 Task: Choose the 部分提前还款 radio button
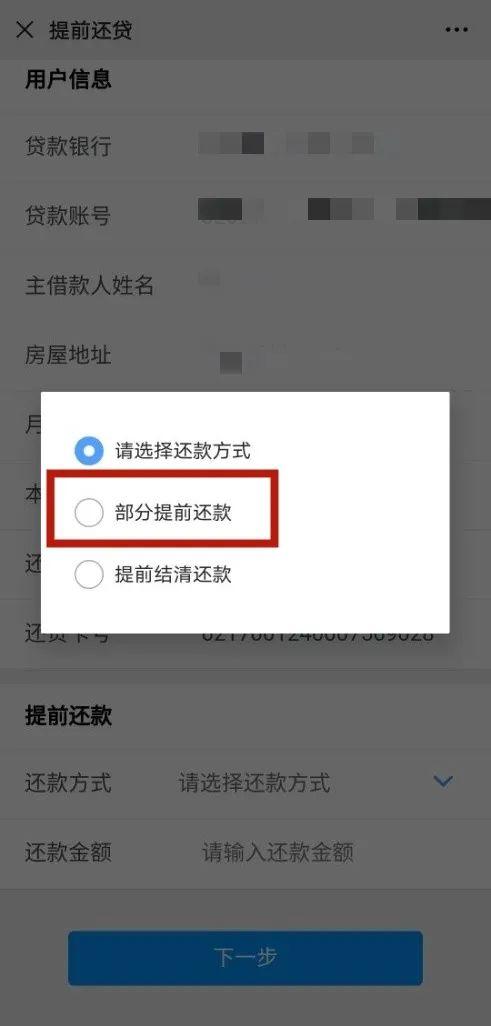[x=89, y=512]
